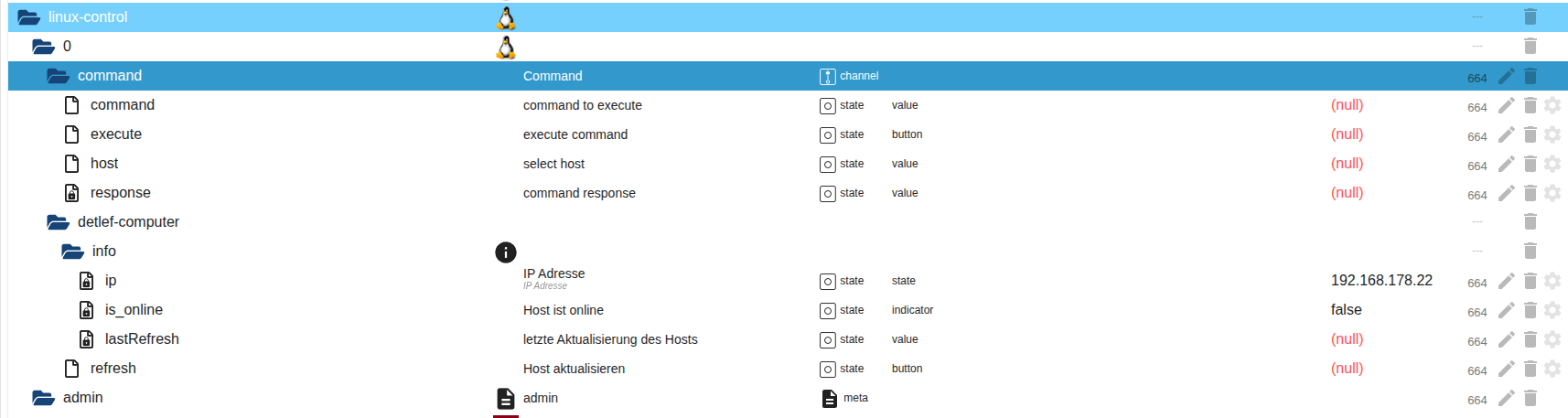Screen dimensions: 1568x418
Task: Edit the admin meta object with pencil
Action: pyautogui.click(x=1506, y=398)
